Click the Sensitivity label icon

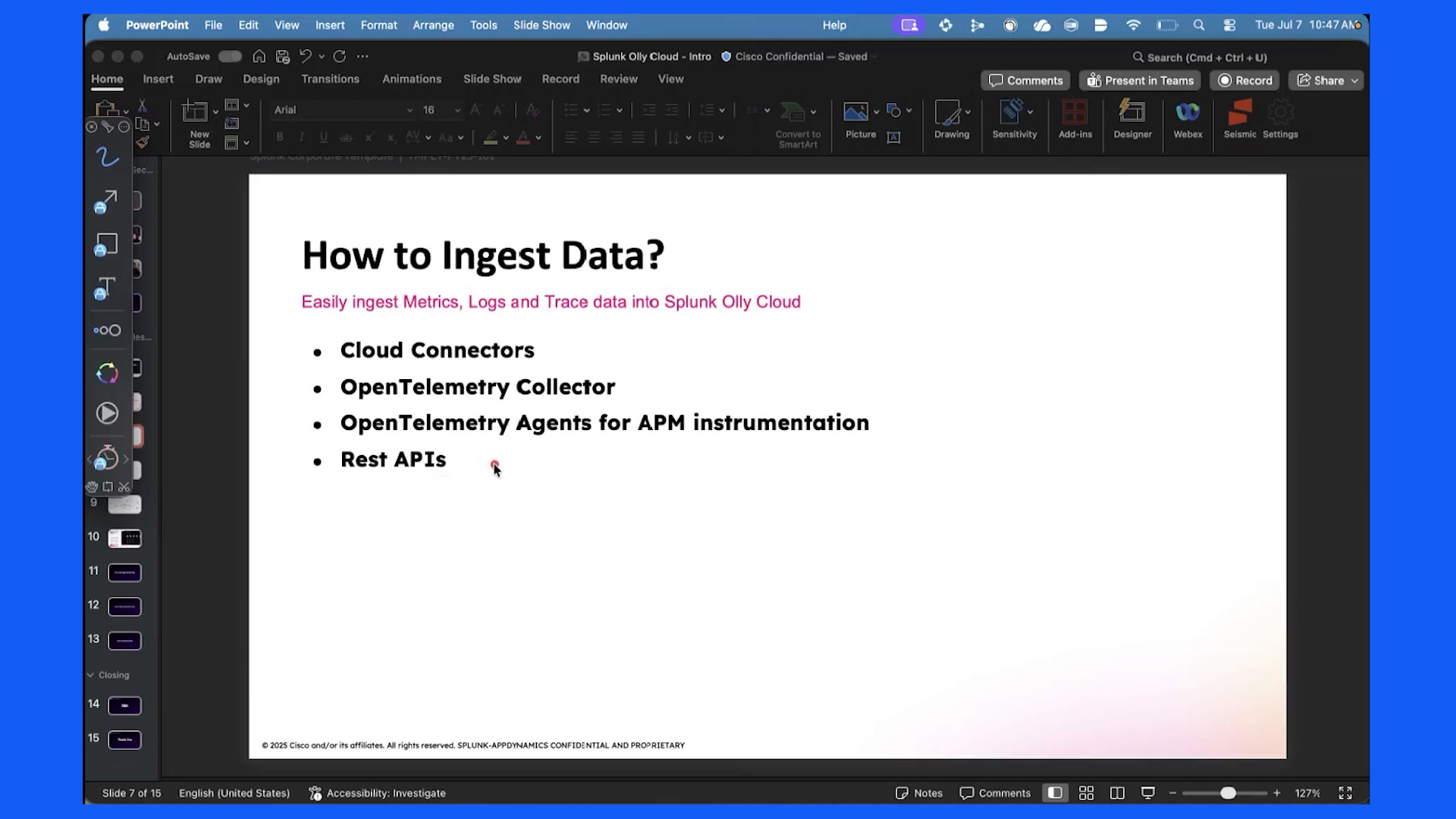1014,113
